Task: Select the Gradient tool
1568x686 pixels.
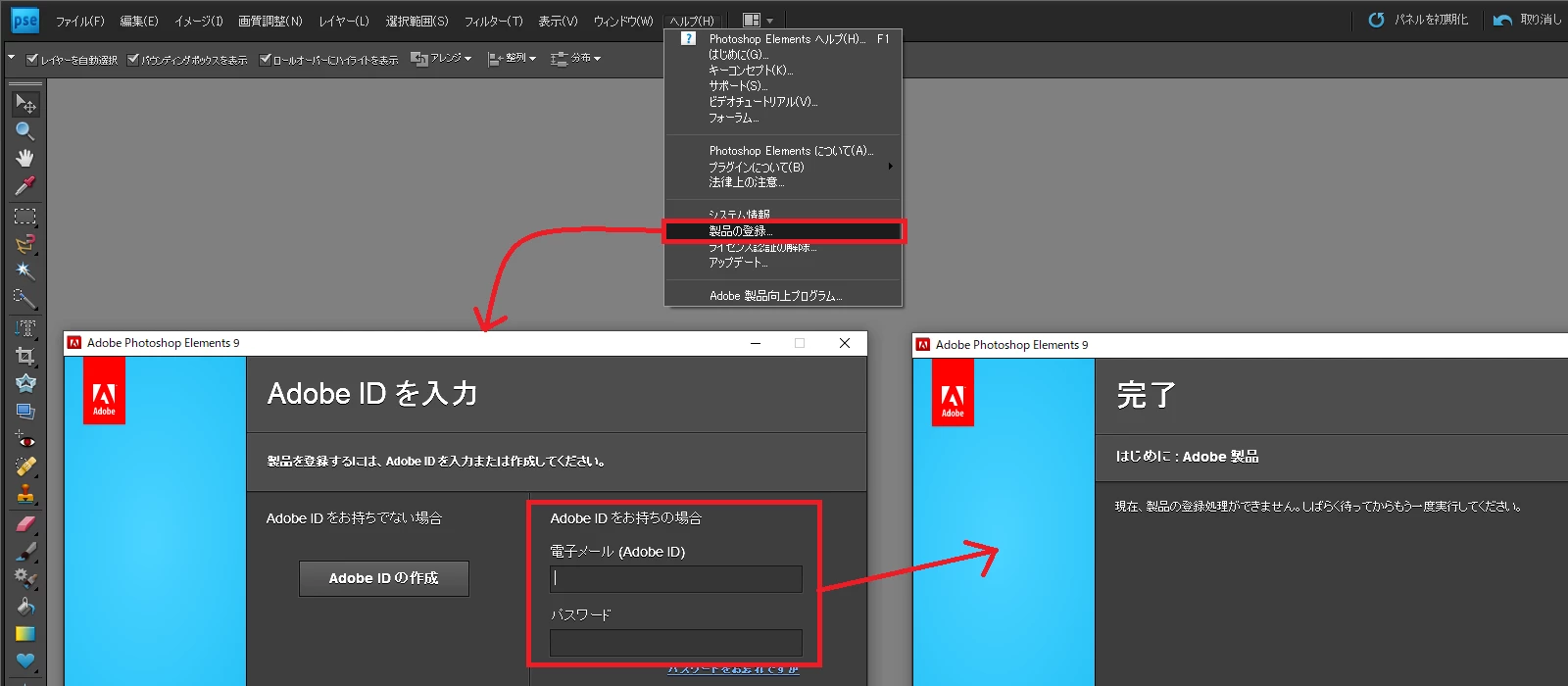Action: 25,634
